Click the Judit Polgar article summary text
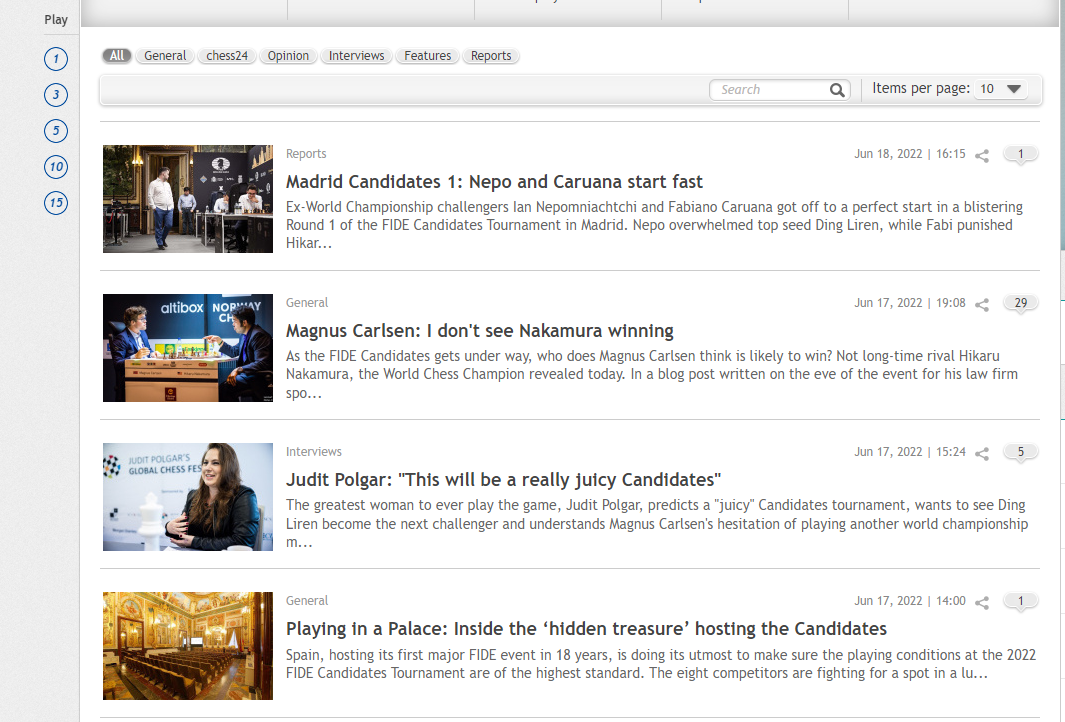1065x722 pixels. pos(657,524)
